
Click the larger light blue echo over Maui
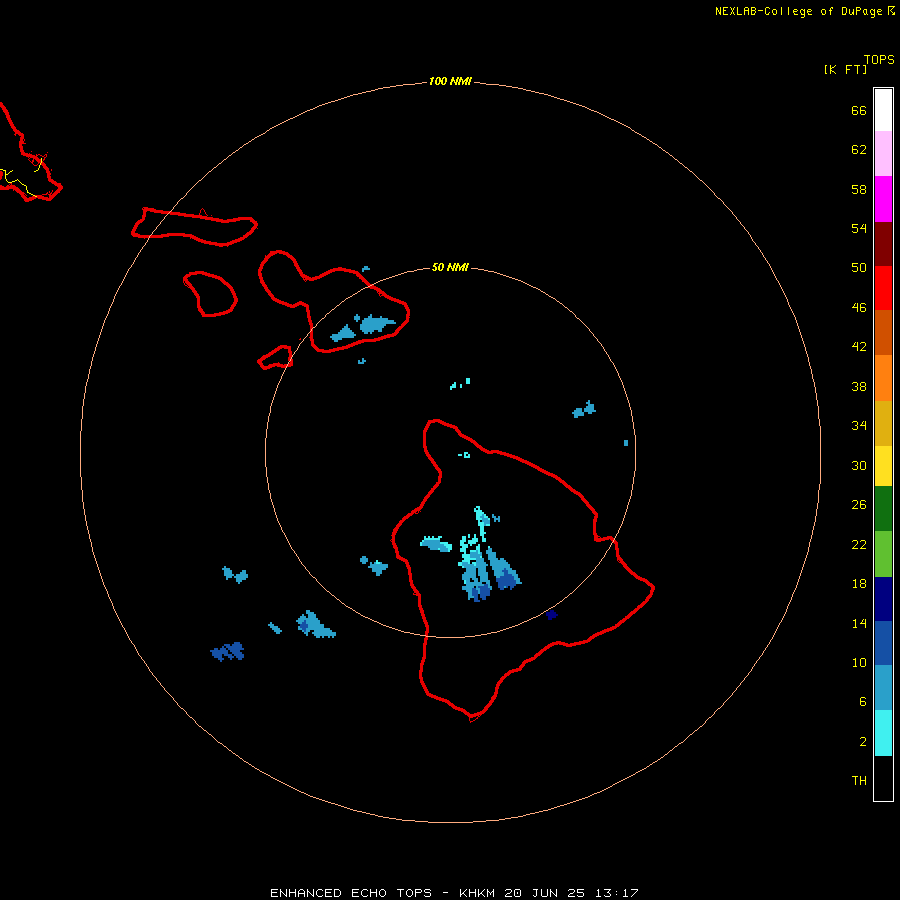click(x=377, y=324)
